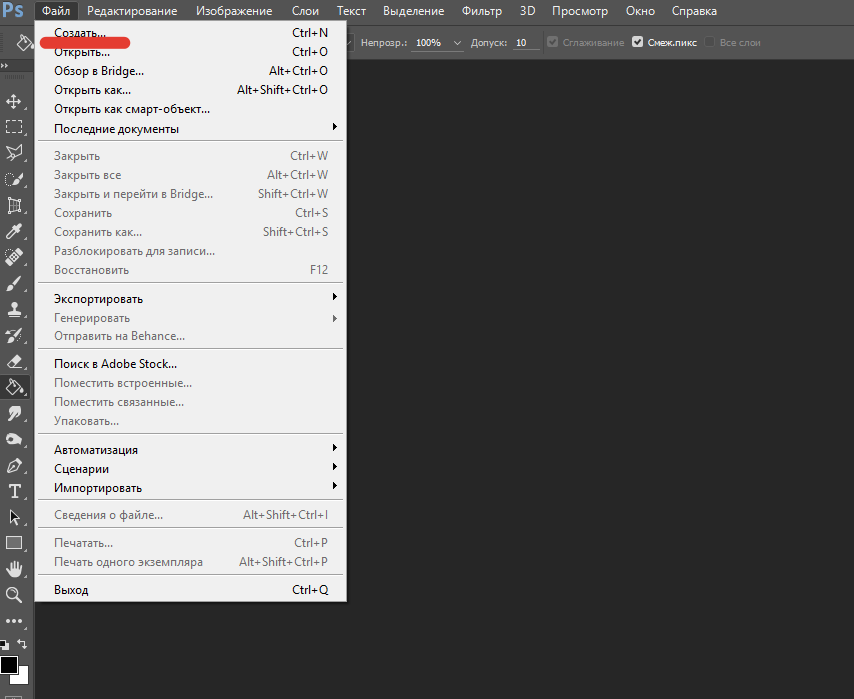Select the Paint Bucket tool in toolbar
The image size is (854, 699).
click(x=15, y=387)
